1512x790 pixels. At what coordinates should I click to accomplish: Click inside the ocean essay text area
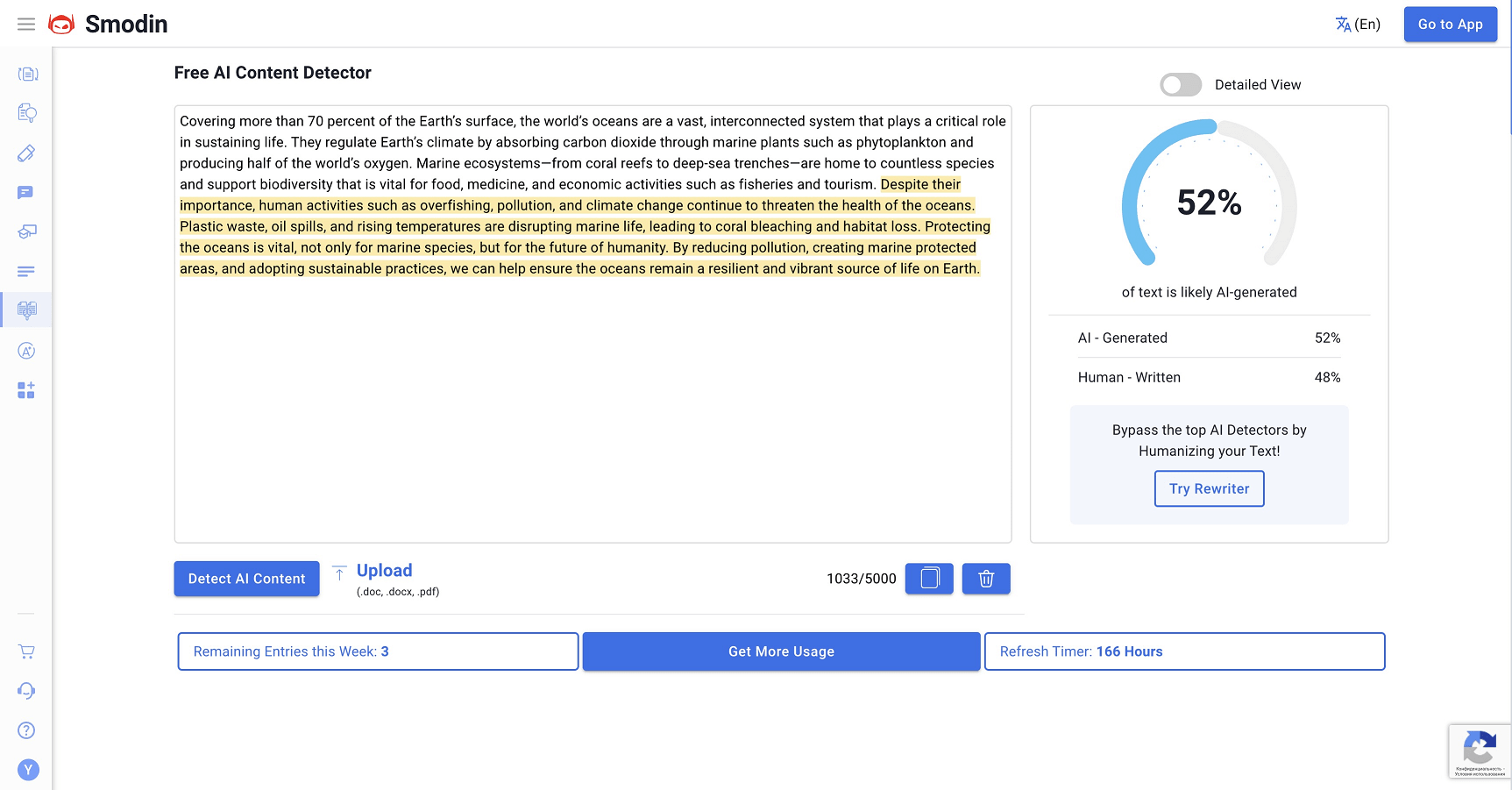593,395
